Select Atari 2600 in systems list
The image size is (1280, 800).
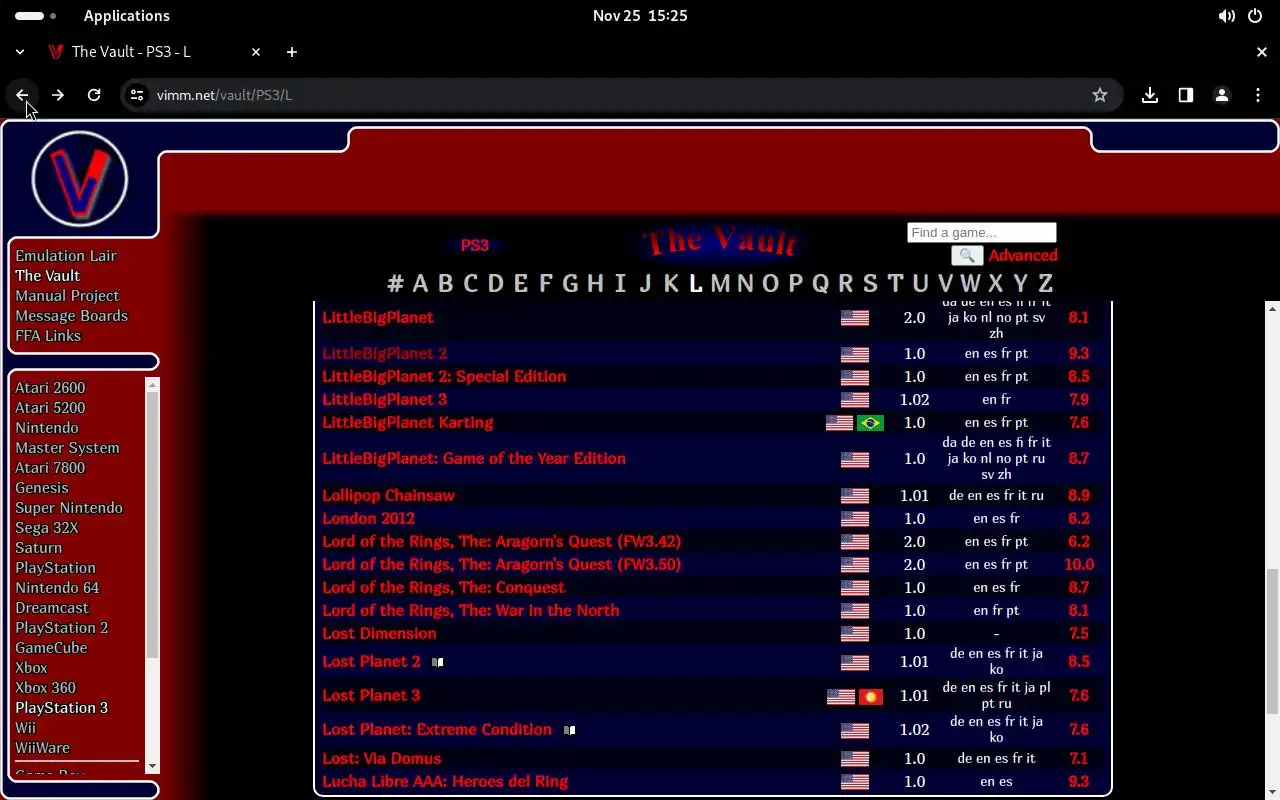click(50, 388)
